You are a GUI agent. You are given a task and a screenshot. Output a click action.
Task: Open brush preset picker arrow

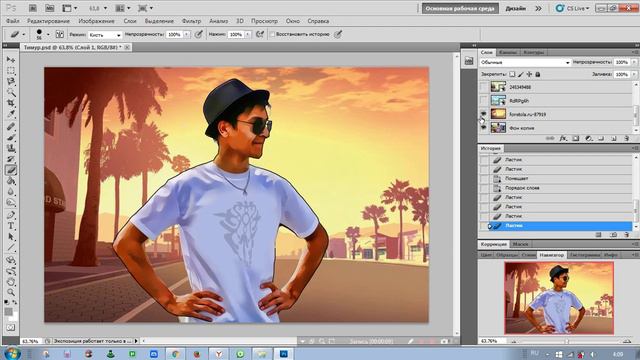tap(48, 34)
